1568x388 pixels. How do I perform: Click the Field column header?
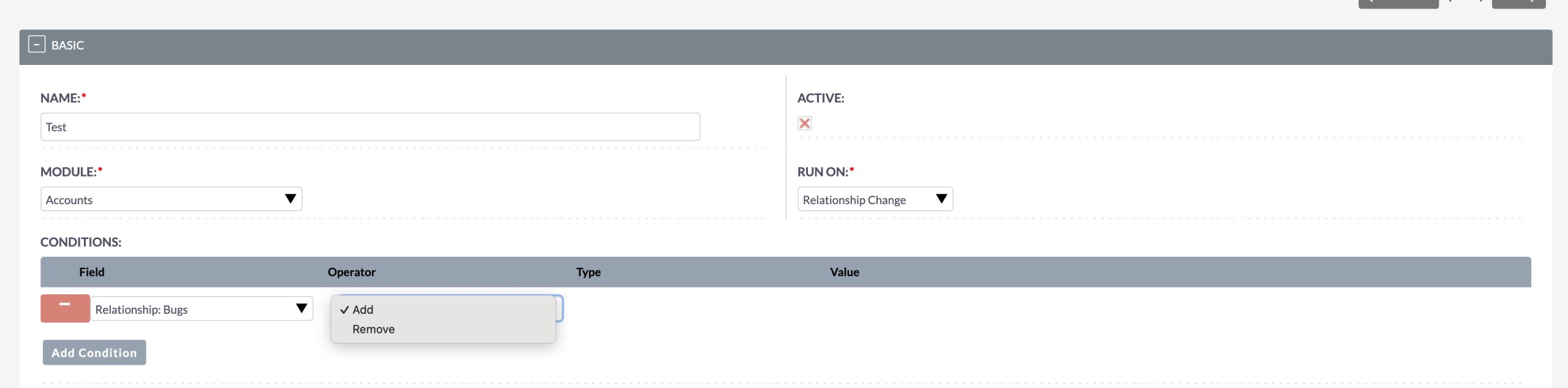pyautogui.click(x=92, y=272)
